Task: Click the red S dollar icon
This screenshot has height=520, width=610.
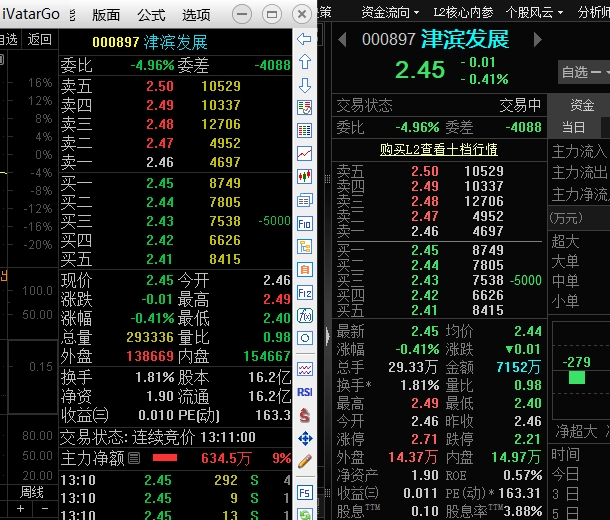Action: 304,415
